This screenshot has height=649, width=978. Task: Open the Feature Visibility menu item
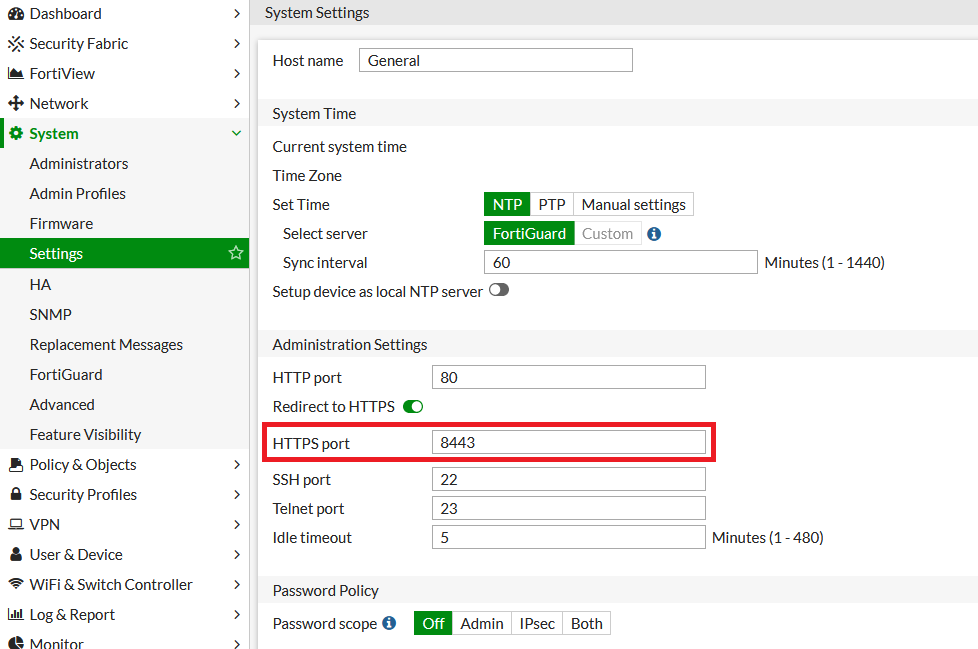coord(85,435)
